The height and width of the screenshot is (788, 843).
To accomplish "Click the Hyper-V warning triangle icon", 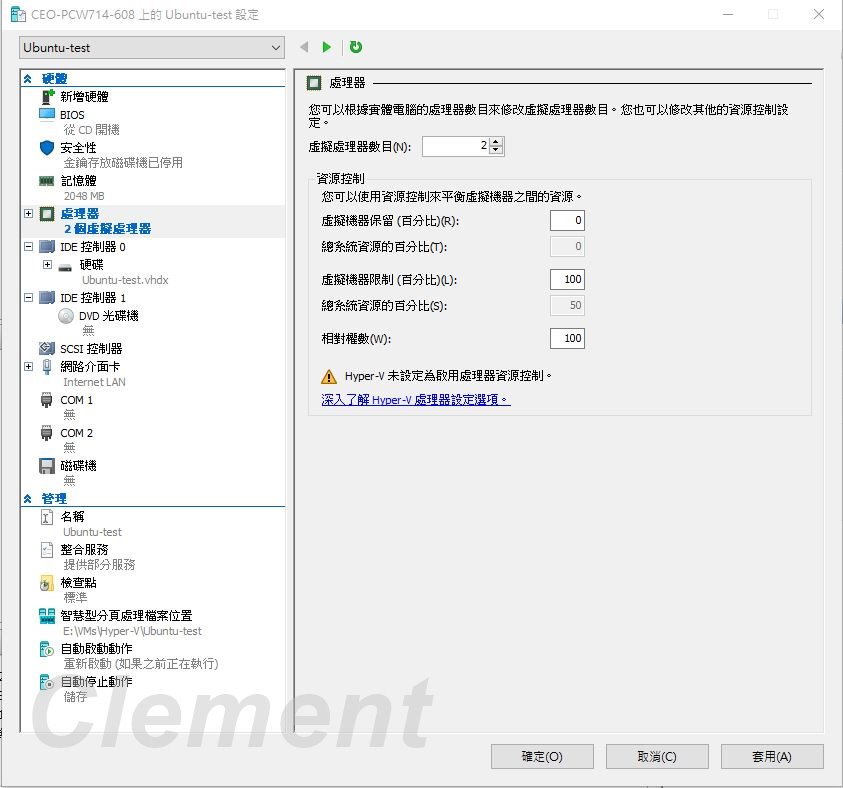I will coord(328,377).
